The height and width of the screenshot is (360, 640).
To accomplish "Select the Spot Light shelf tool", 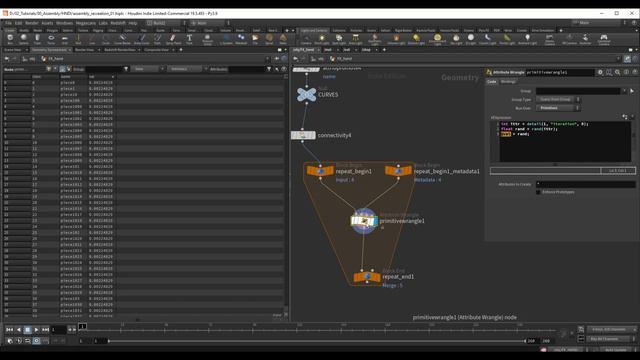I will point(339,39).
